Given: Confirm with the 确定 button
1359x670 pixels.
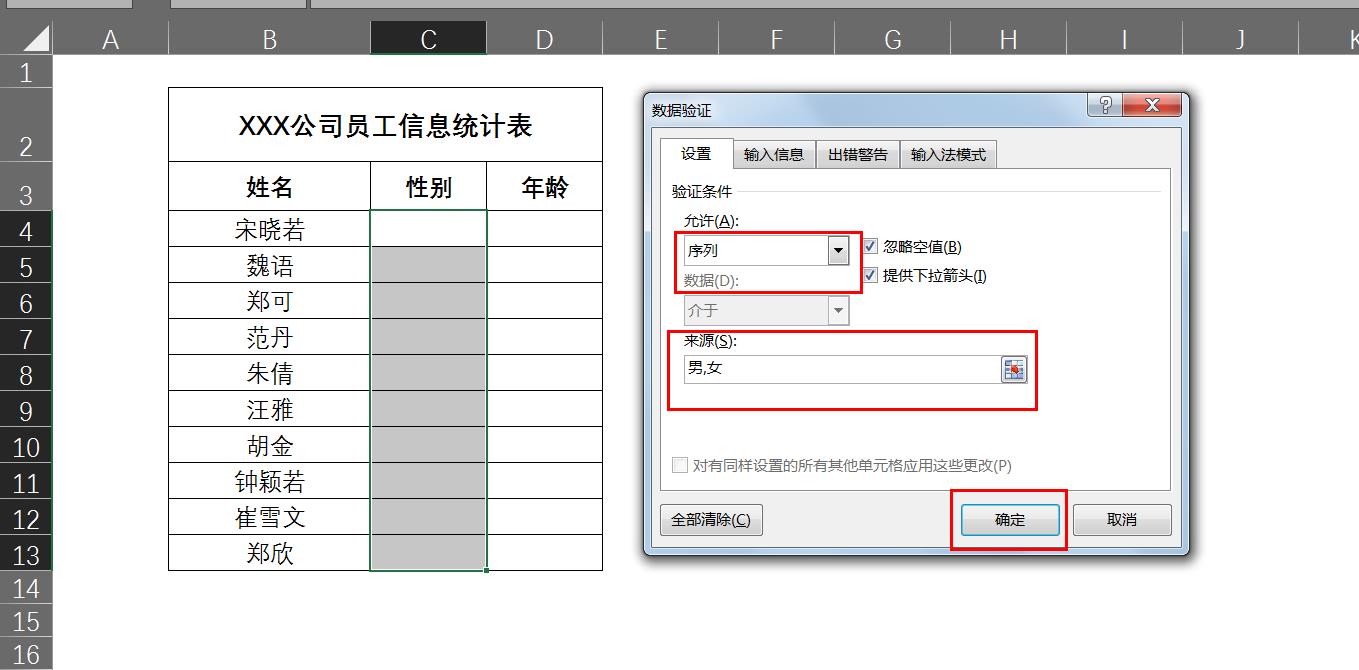Looking at the screenshot, I should (x=1010, y=520).
